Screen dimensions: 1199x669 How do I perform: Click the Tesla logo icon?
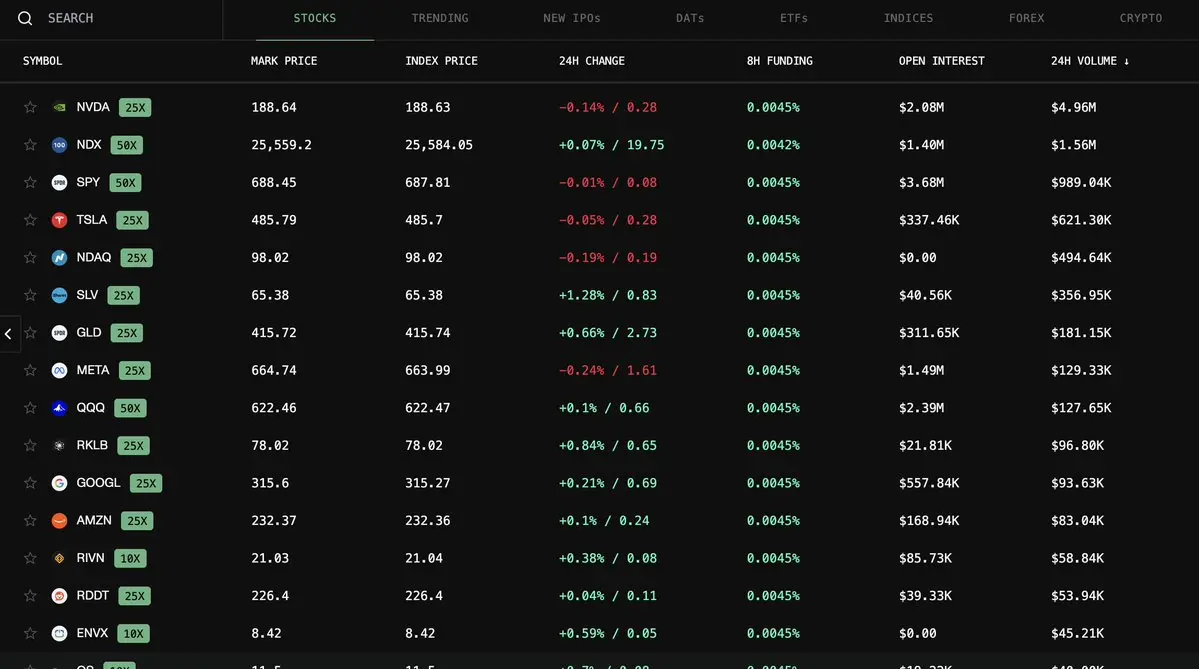click(59, 220)
